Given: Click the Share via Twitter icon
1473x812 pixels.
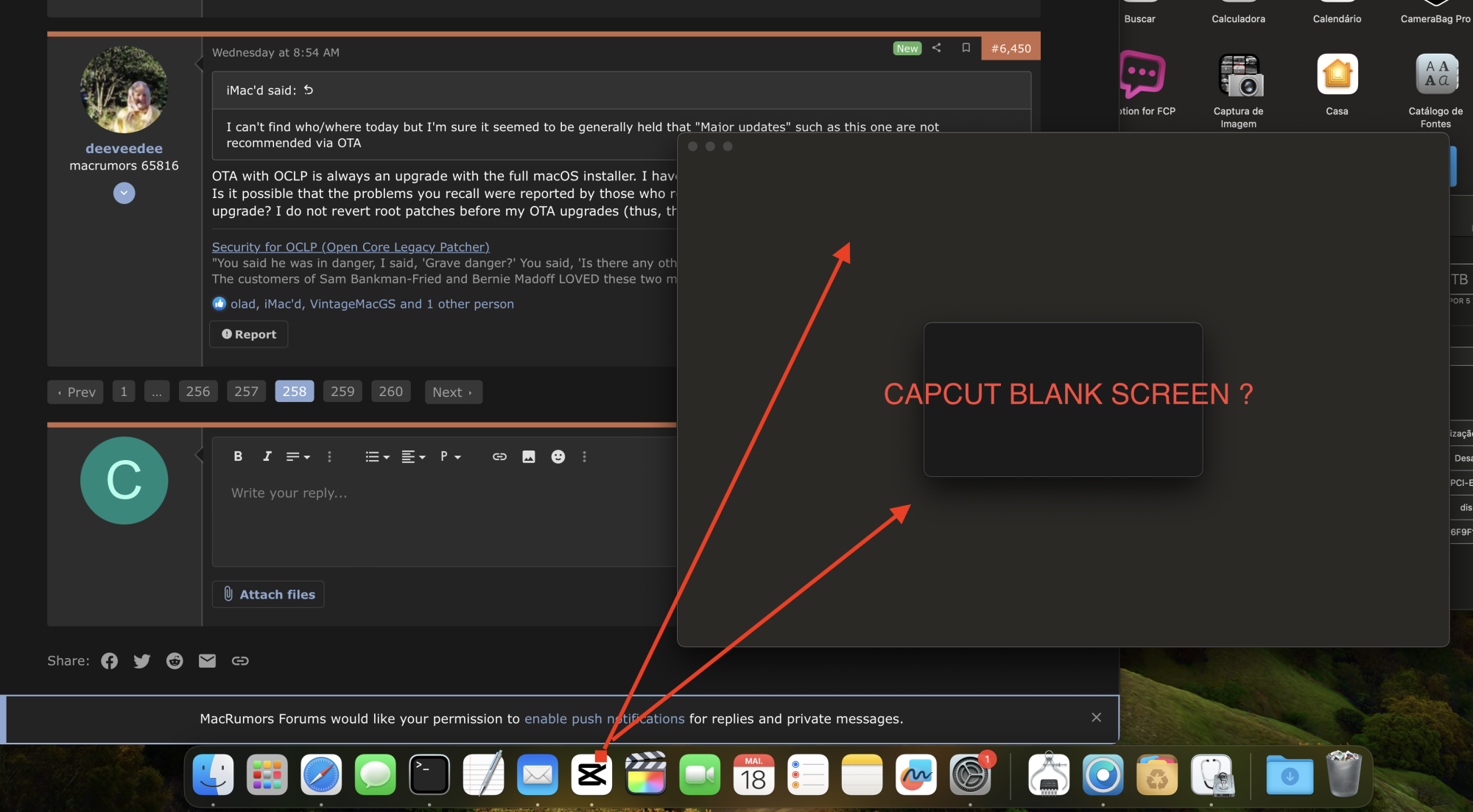Looking at the screenshot, I should [x=141, y=659].
